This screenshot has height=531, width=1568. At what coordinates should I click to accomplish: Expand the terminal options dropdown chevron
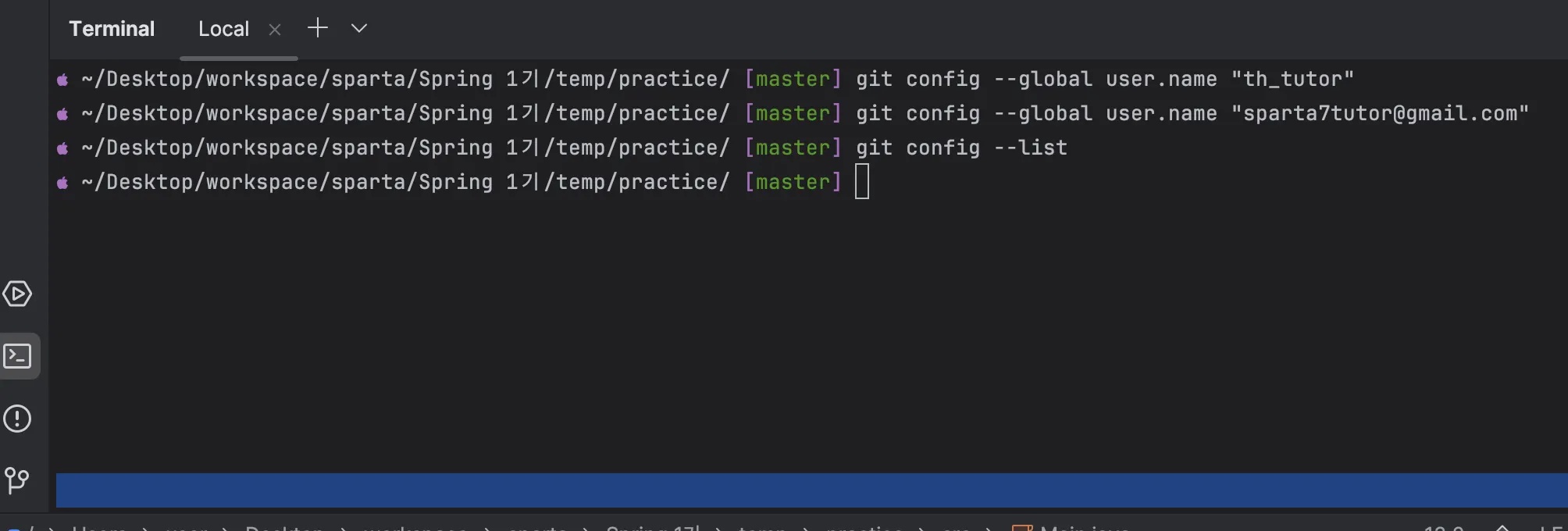click(x=358, y=29)
